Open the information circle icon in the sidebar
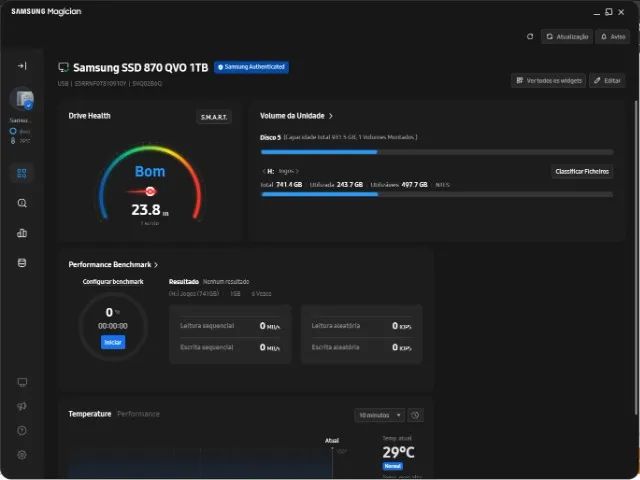Image resolution: width=640 pixels, height=480 pixels. (x=22, y=430)
